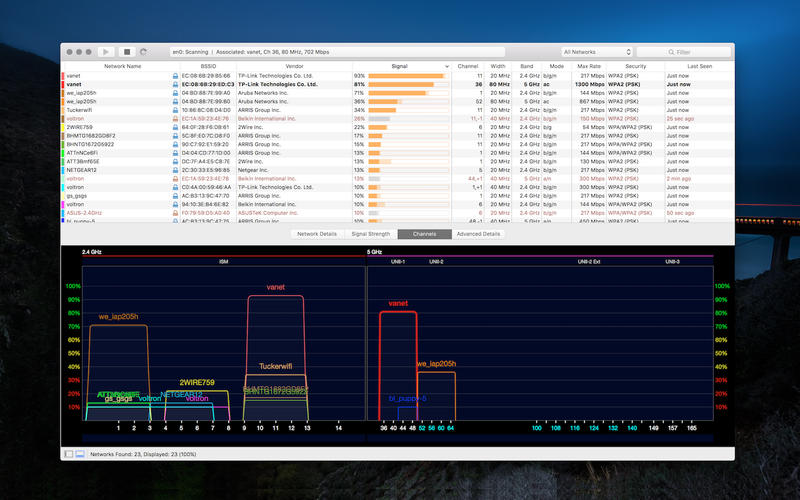The image size is (800, 500).
Task: Click the magnifier icon in the Filter field
Action: (x=671, y=52)
